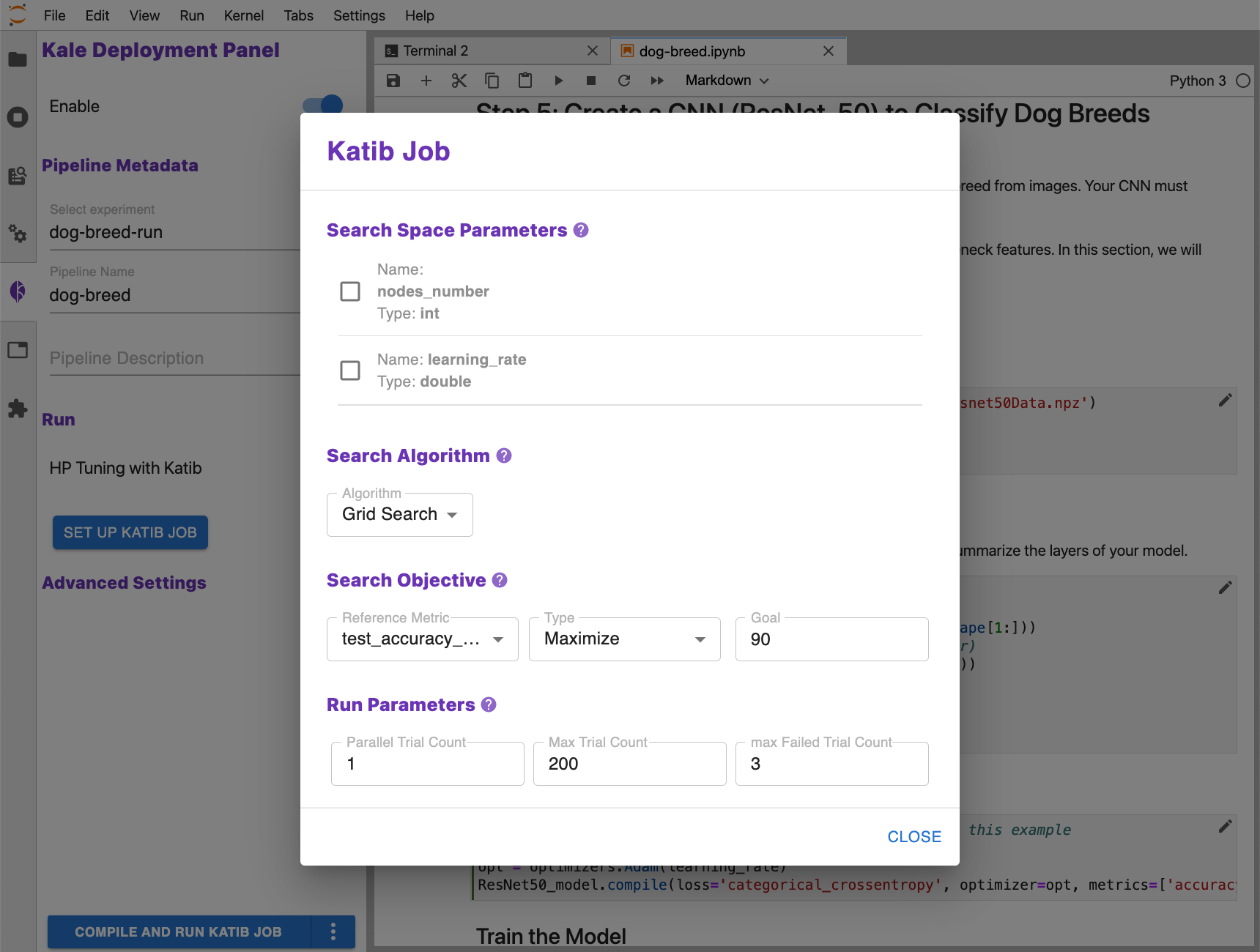Image resolution: width=1260 pixels, height=952 pixels.
Task: Restart kernel and run all cells icon
Action: tap(657, 81)
